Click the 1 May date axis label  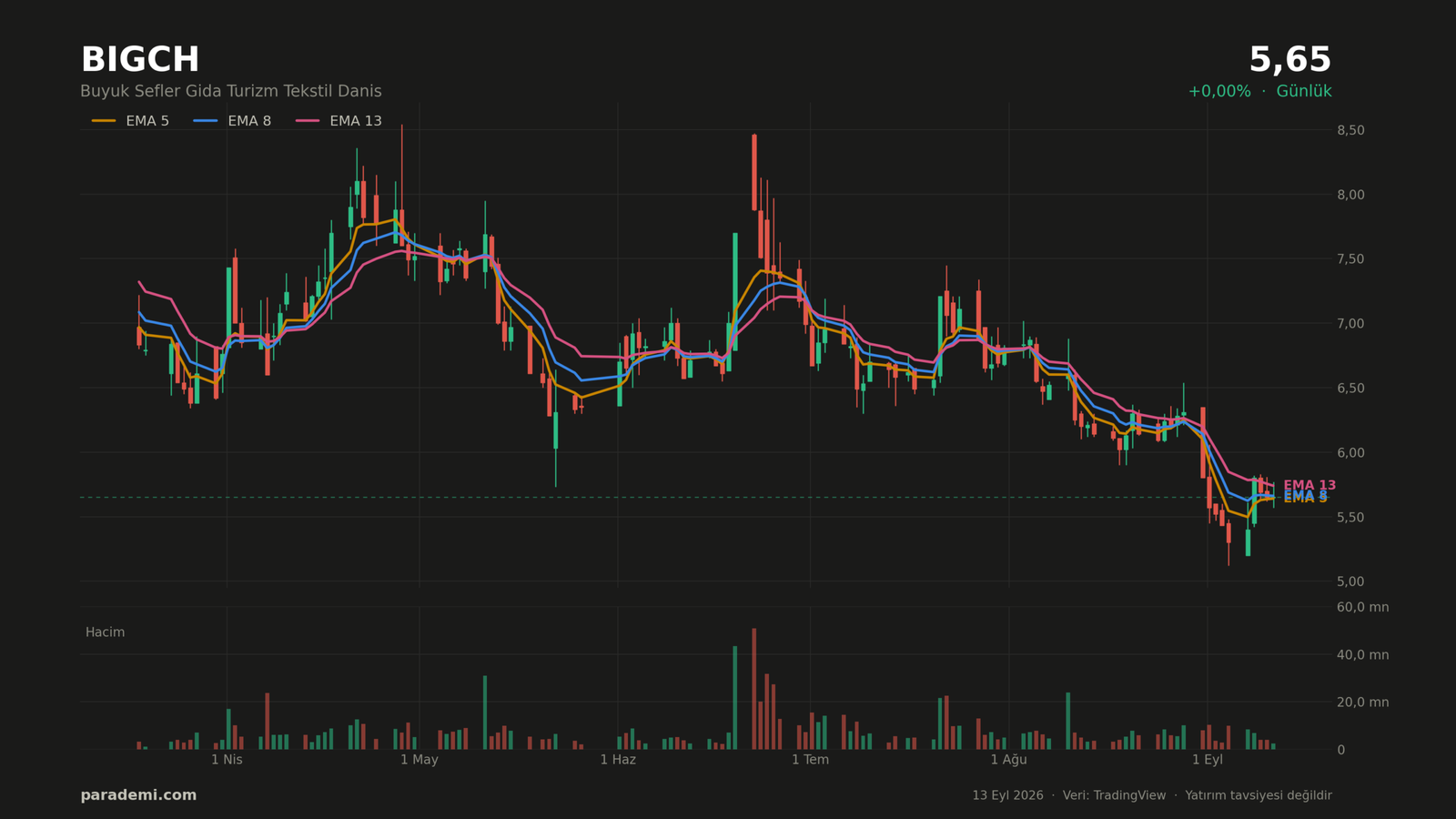coord(420,760)
